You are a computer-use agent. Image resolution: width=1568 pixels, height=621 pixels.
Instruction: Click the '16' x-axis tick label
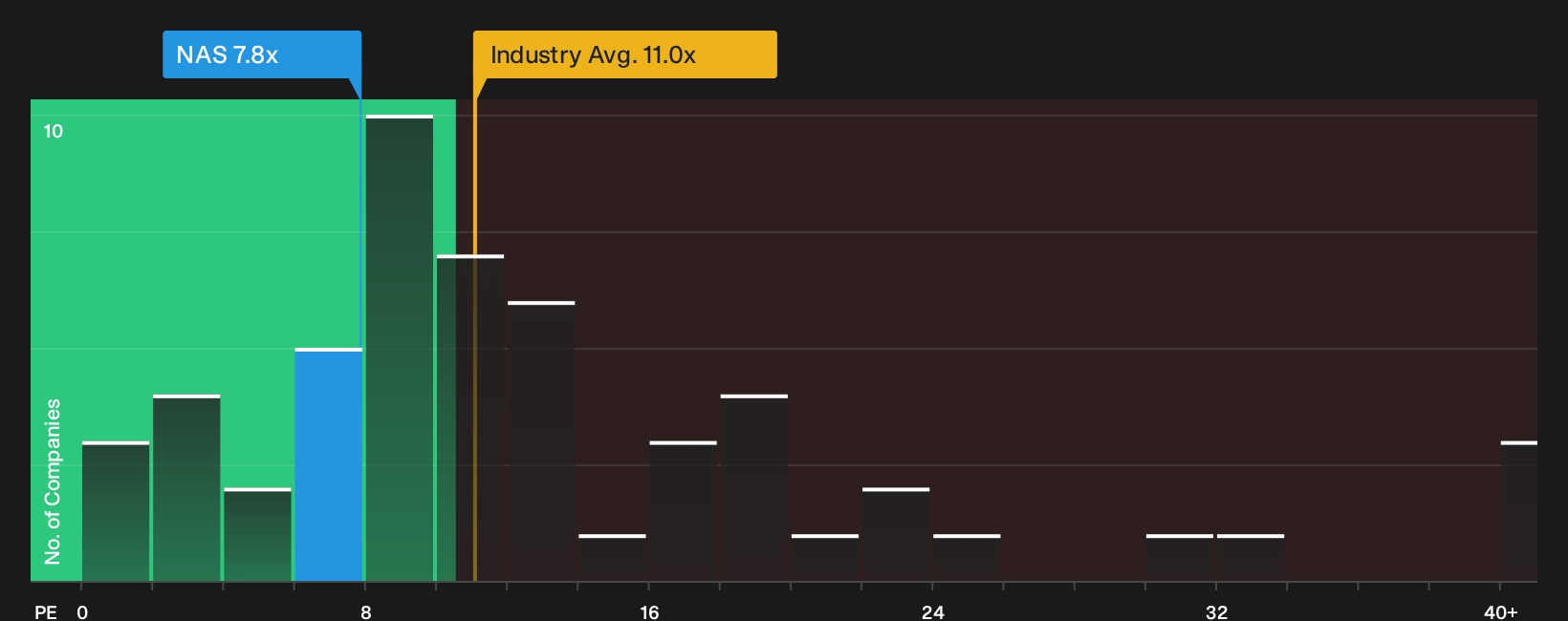click(x=649, y=612)
